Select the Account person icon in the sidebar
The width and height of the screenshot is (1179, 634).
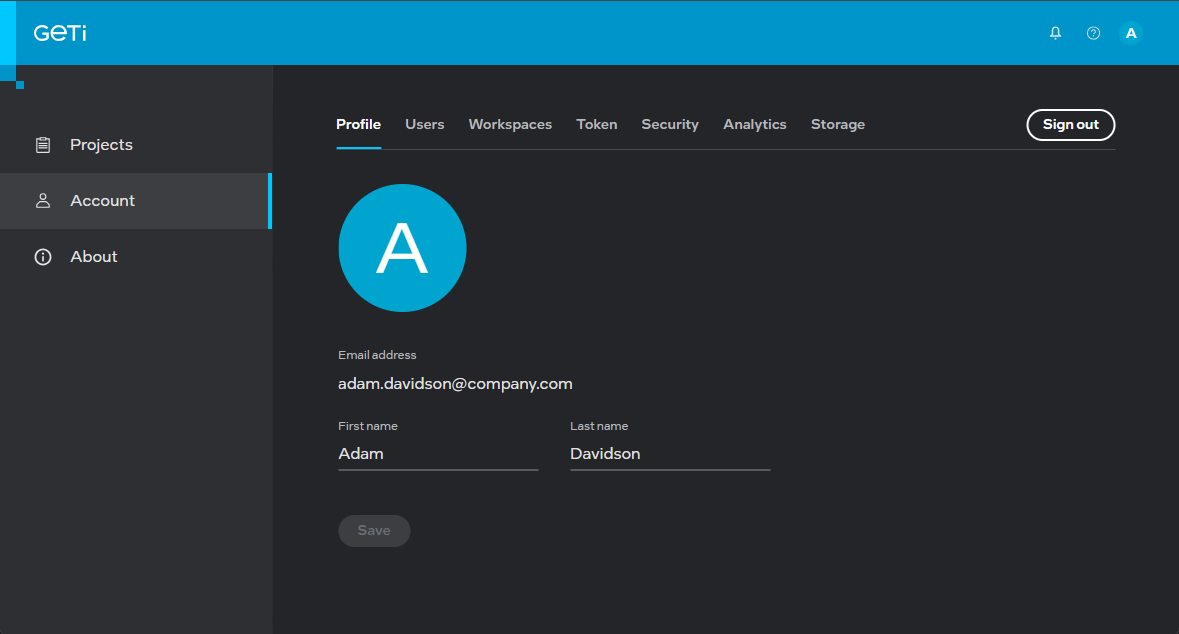(x=43, y=201)
